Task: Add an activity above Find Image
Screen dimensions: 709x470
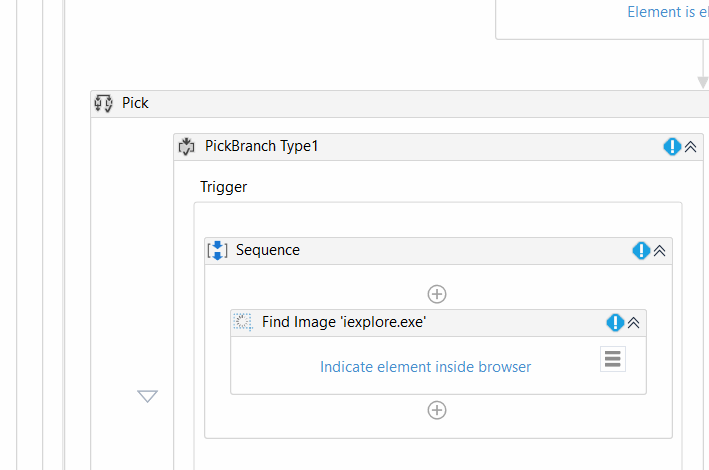Action: pos(437,294)
